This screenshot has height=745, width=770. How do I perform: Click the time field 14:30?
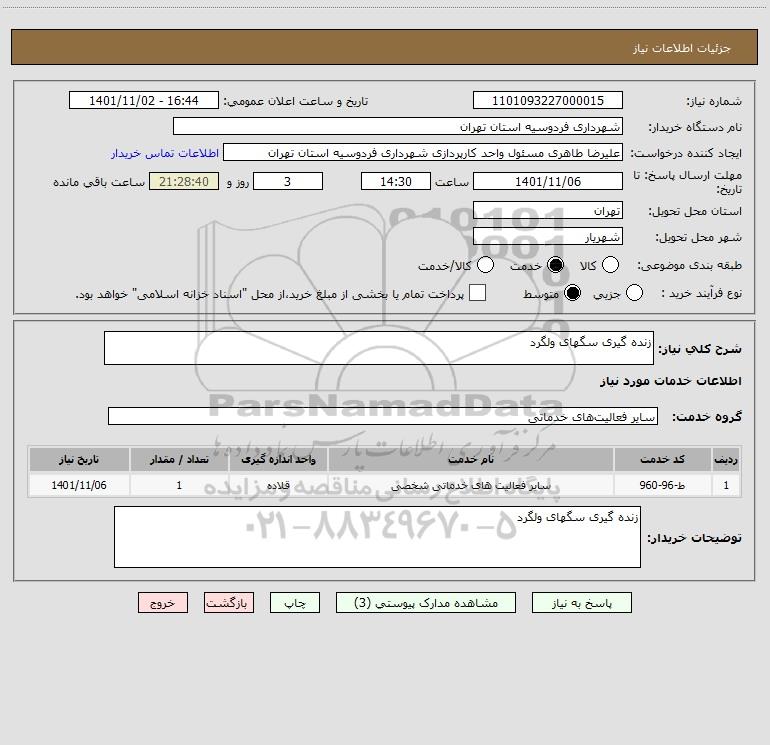396,181
